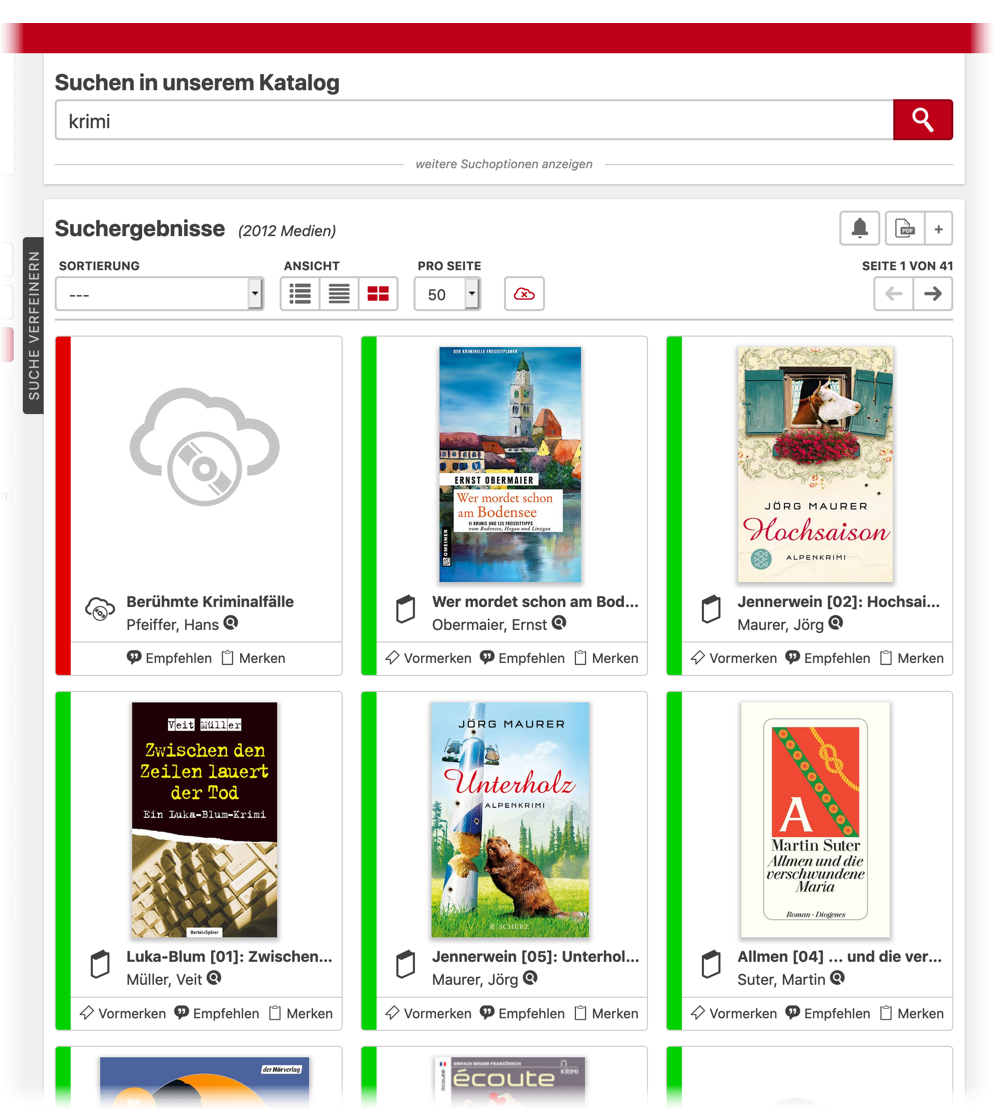Click the Unterholz book cover
The image size is (994, 1109).
(510, 819)
